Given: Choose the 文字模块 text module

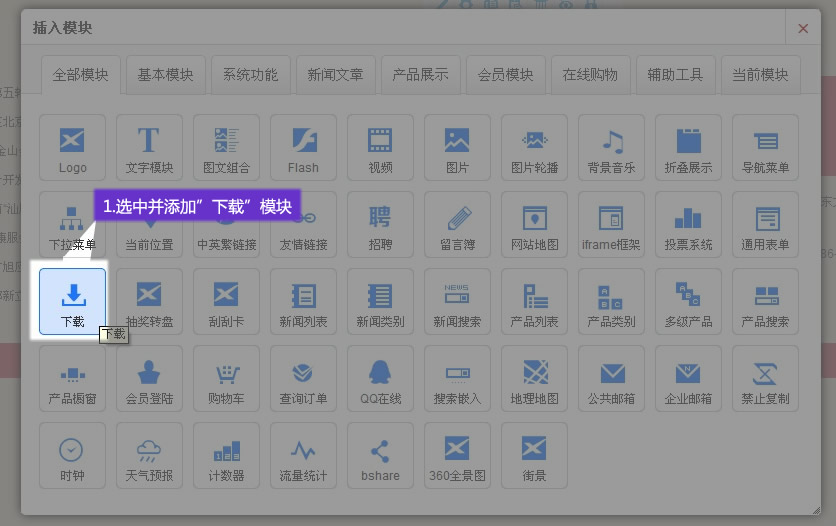Looking at the screenshot, I should 149,147.
